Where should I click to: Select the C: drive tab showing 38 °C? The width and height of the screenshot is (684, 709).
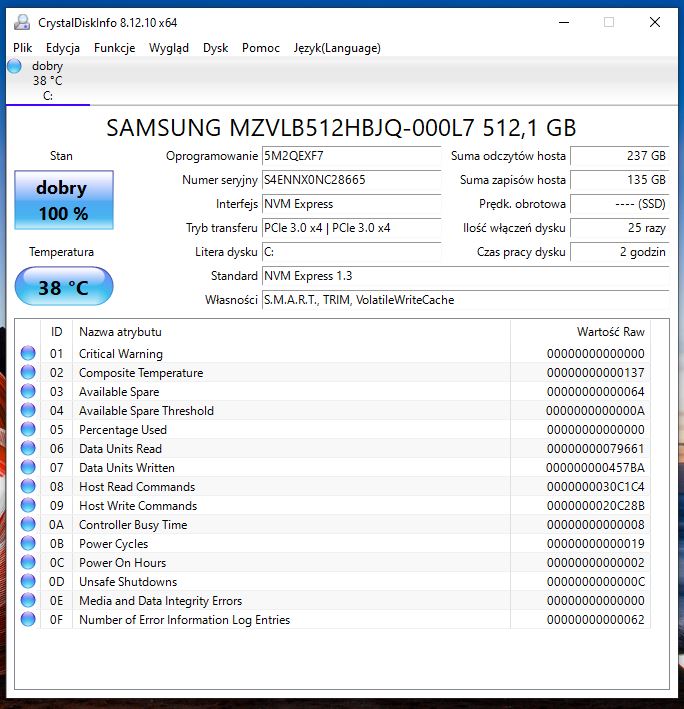tap(47, 81)
